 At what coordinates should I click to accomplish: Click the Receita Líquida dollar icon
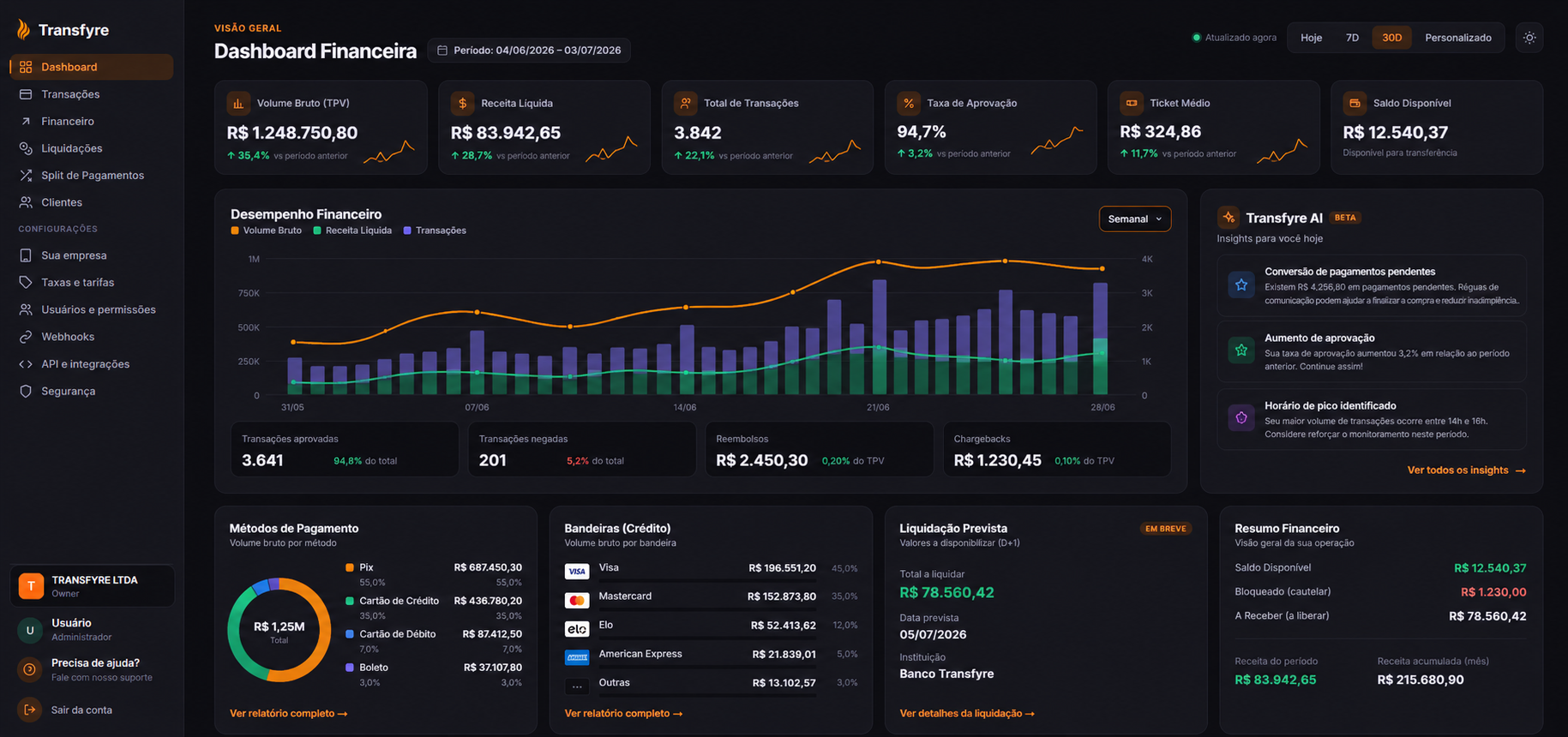point(462,103)
